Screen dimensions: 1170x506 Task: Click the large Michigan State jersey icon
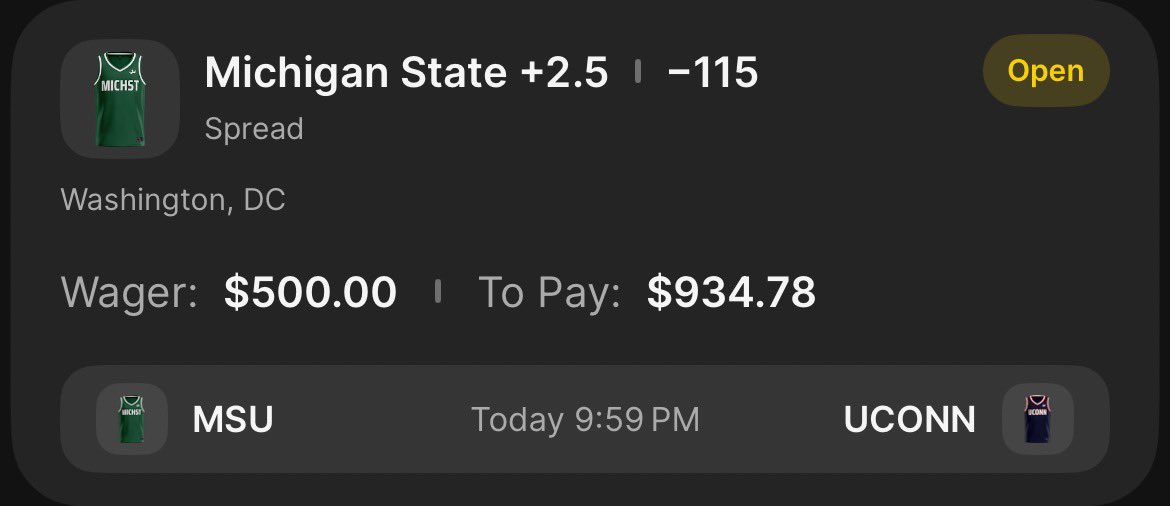(x=121, y=99)
